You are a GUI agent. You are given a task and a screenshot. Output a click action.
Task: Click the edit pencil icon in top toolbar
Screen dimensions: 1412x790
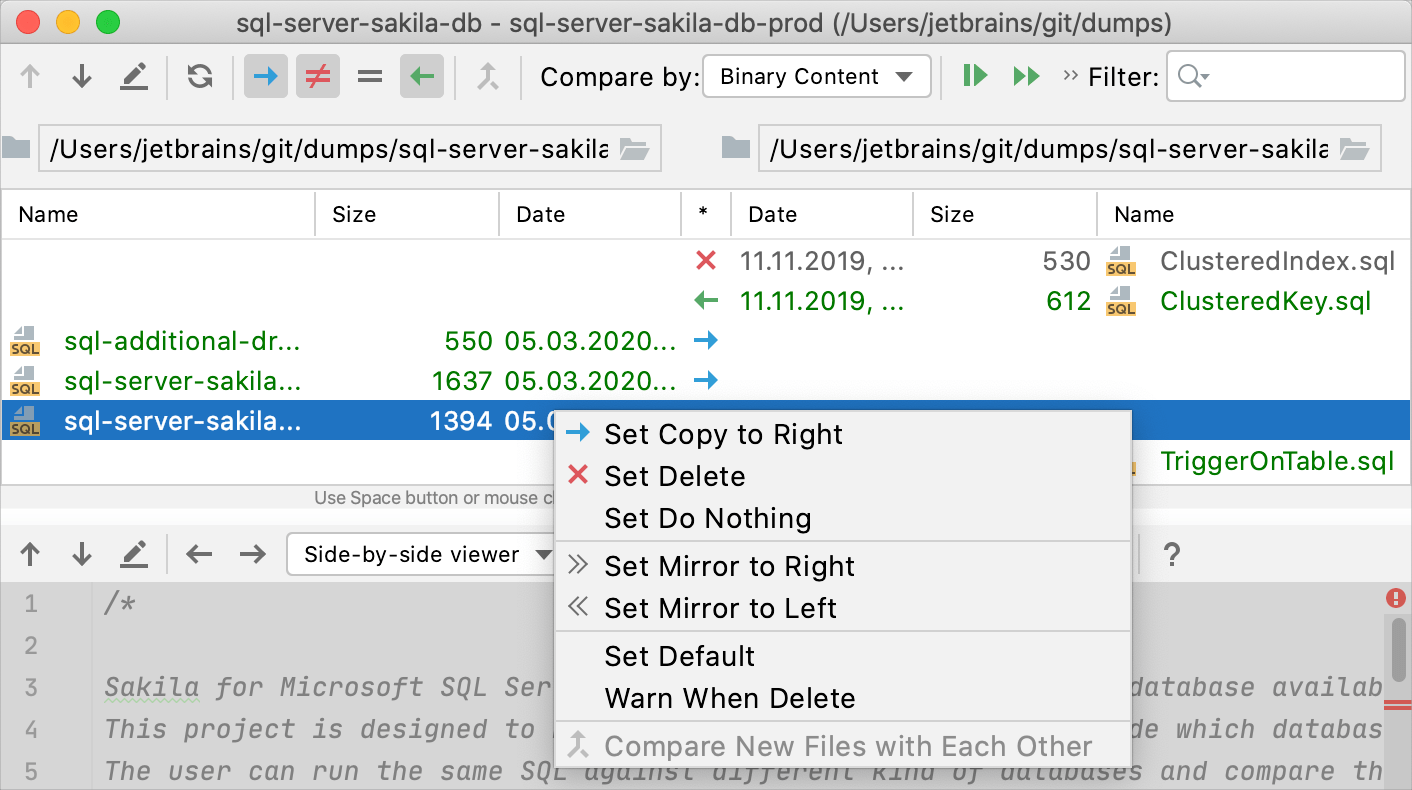(x=134, y=75)
